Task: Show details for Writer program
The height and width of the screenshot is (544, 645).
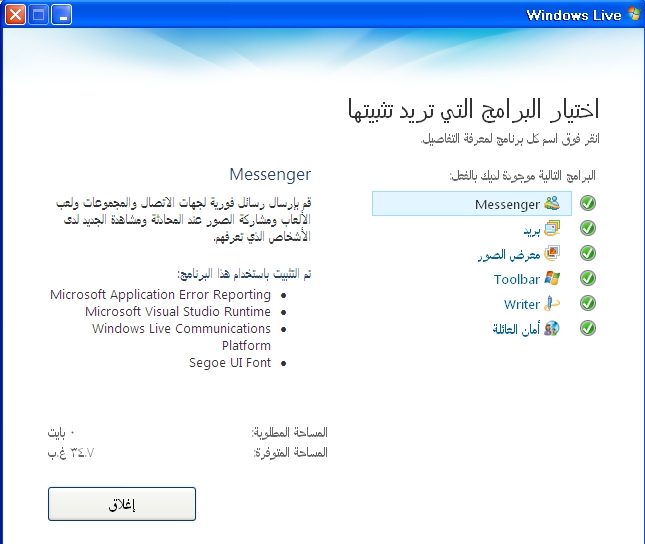Action: click(522, 305)
